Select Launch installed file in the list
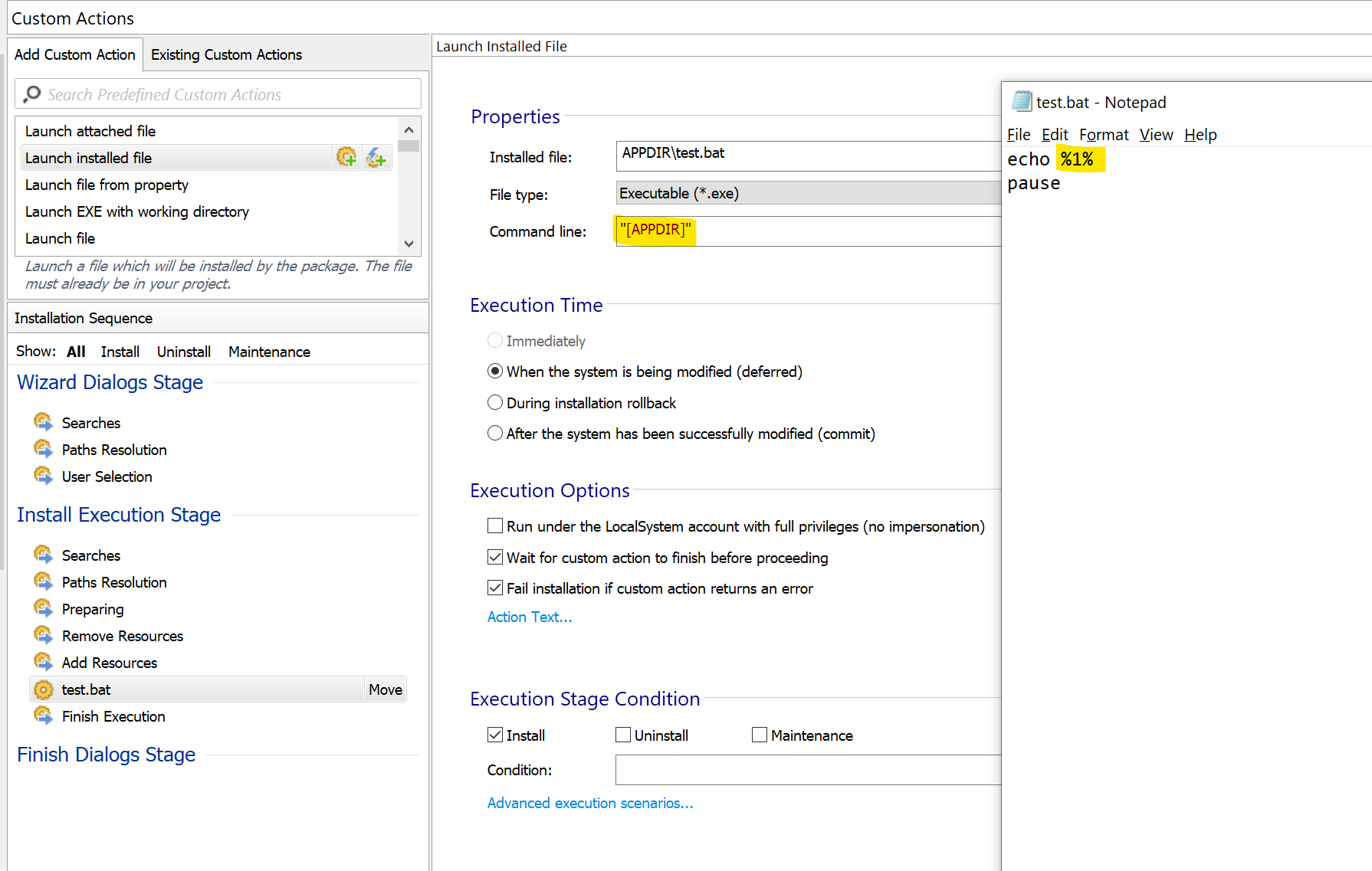 pyautogui.click(x=176, y=158)
